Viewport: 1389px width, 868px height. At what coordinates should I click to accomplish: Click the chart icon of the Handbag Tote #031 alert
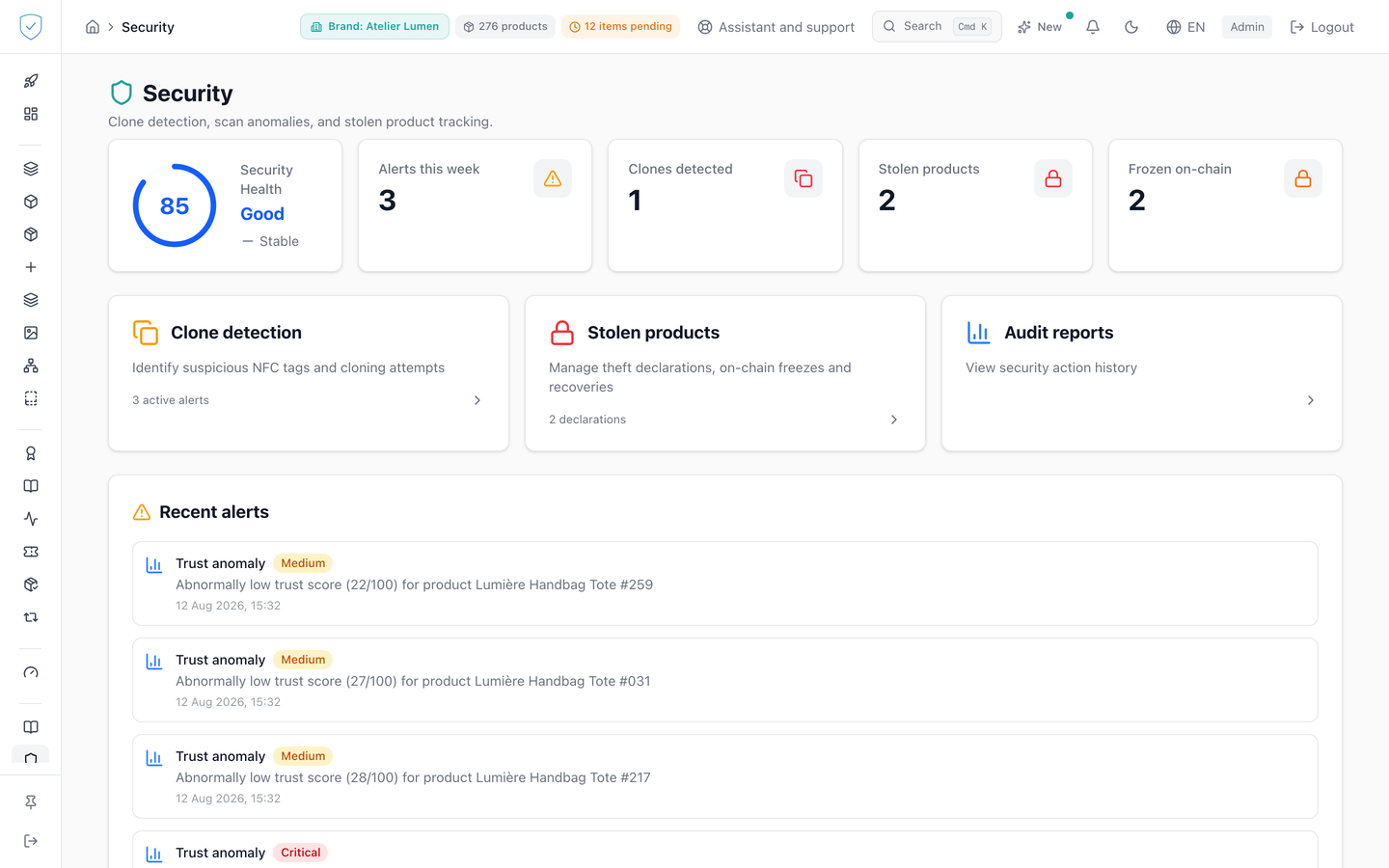pos(153,661)
